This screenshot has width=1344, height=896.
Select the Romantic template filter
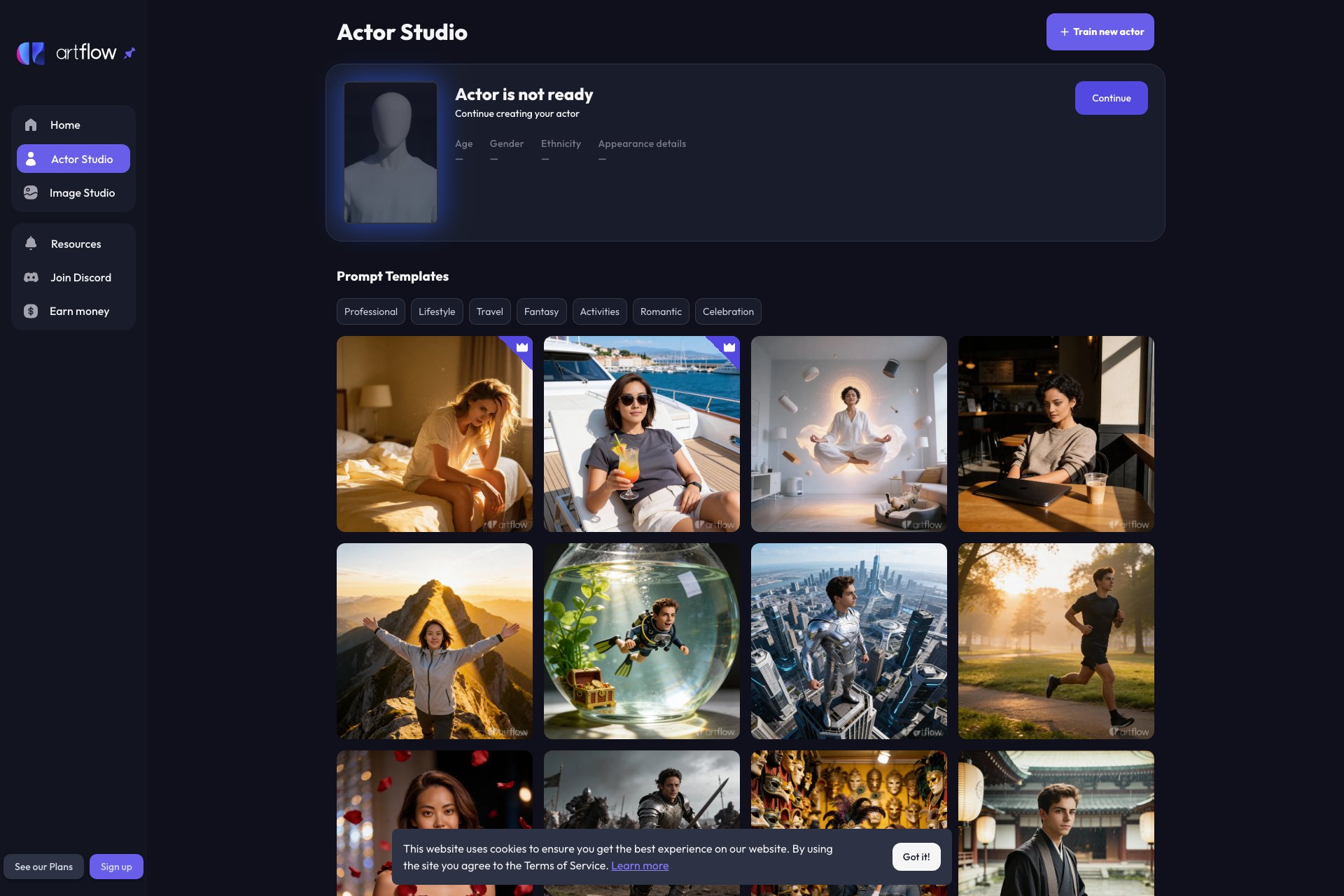tap(660, 311)
